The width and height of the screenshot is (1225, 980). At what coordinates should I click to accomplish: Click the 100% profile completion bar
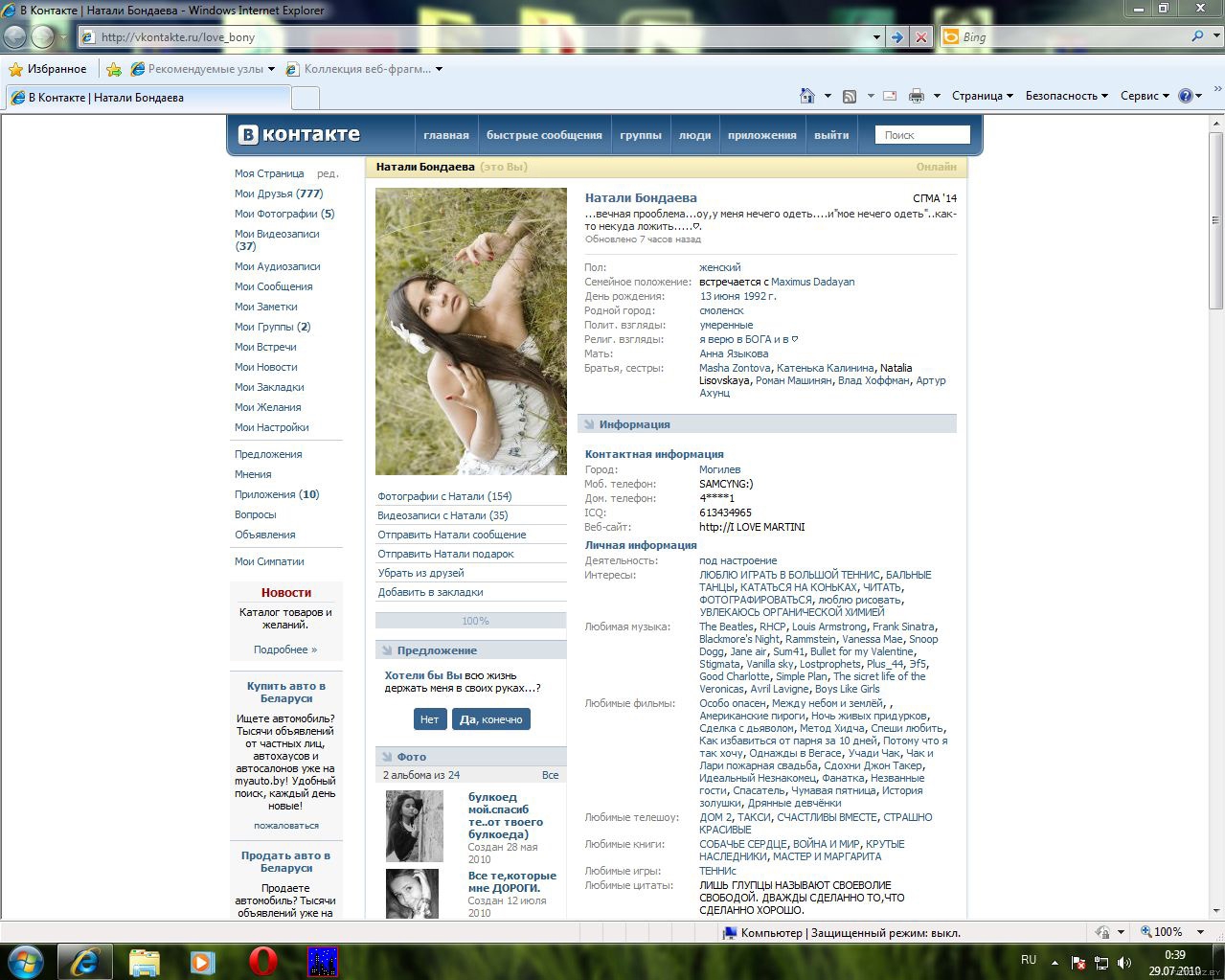pos(471,621)
